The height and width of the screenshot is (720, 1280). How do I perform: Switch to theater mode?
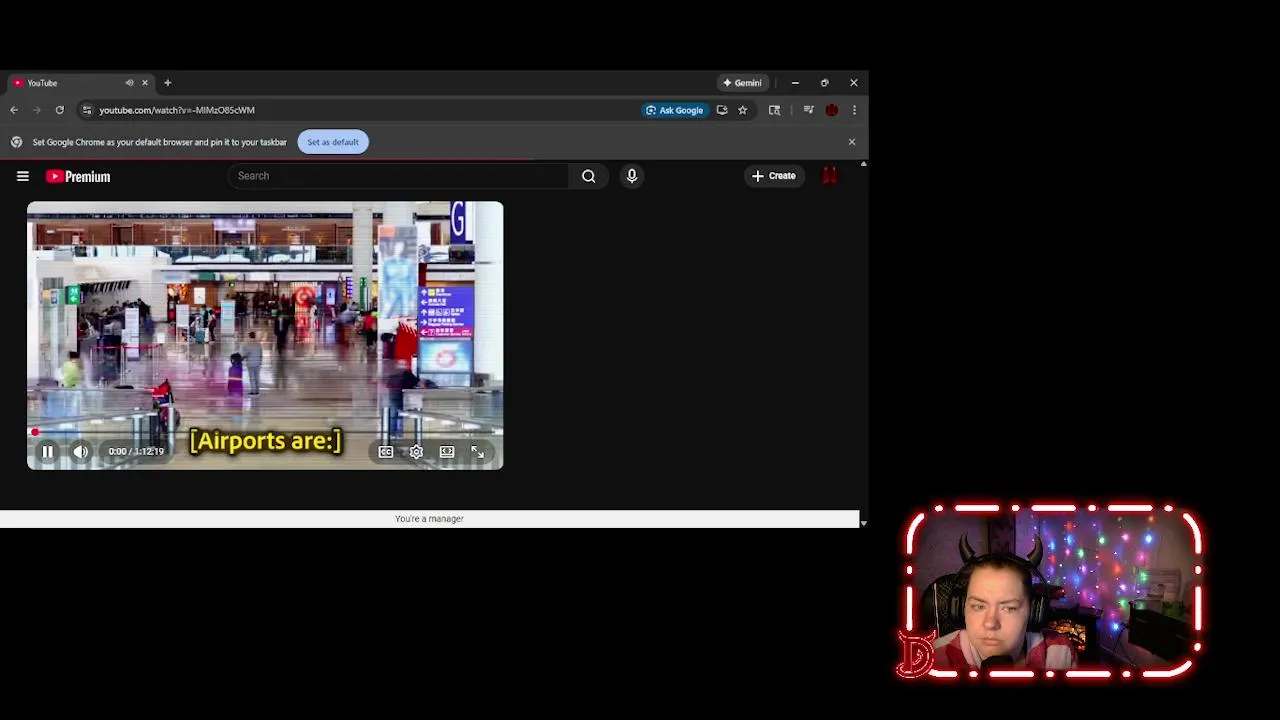(447, 452)
